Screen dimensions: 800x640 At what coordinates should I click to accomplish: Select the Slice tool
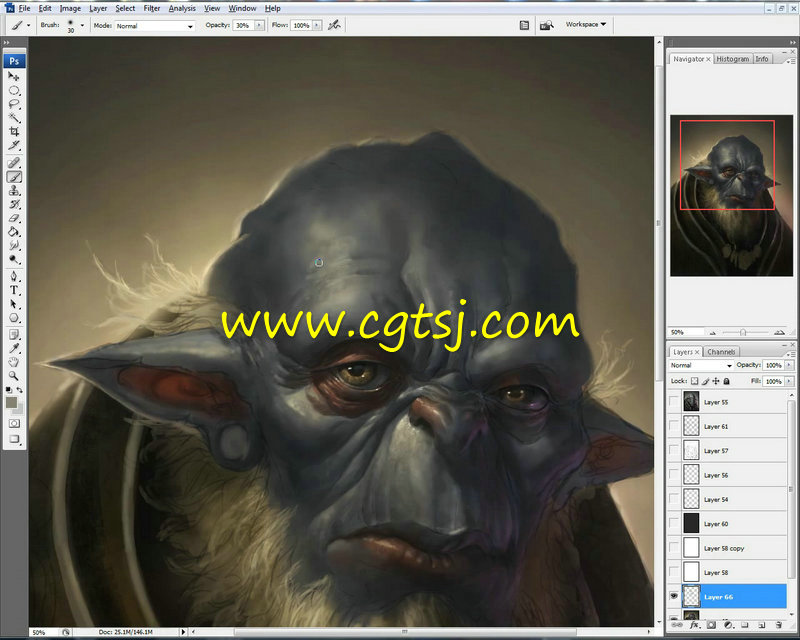[x=14, y=145]
